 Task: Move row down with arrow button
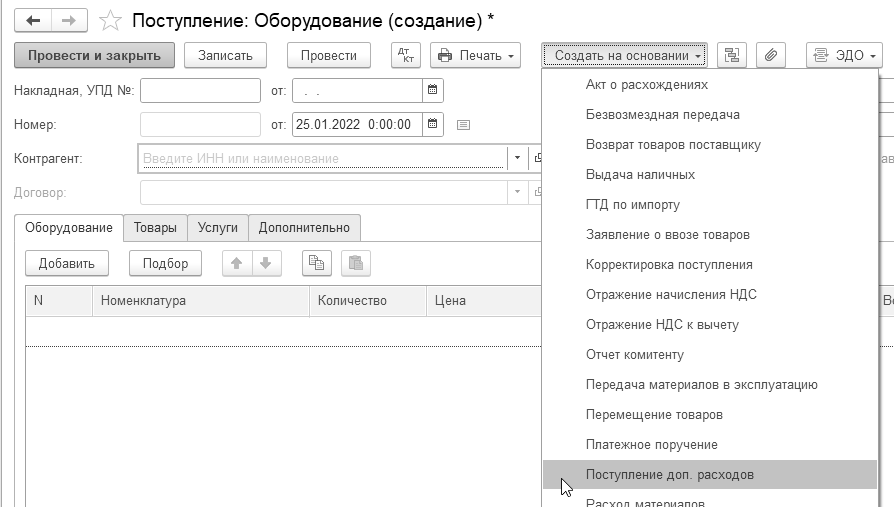click(265, 263)
